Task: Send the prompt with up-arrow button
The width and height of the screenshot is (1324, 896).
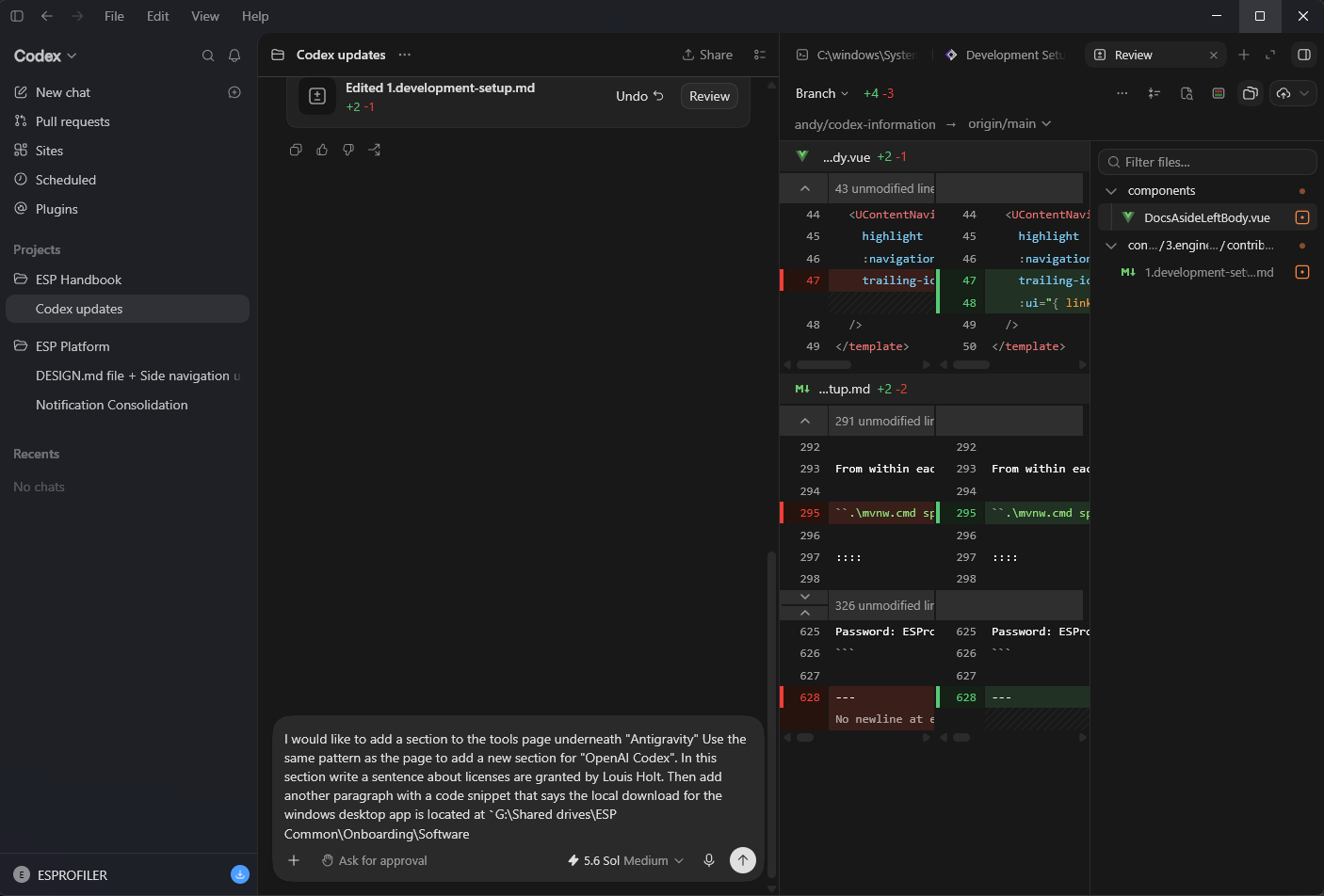Action: pyautogui.click(x=743, y=860)
